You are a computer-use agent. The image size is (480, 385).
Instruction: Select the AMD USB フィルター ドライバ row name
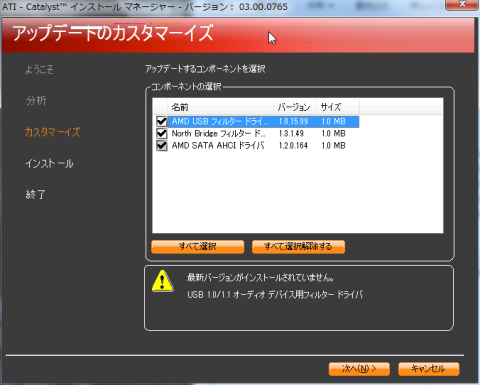(x=220, y=122)
